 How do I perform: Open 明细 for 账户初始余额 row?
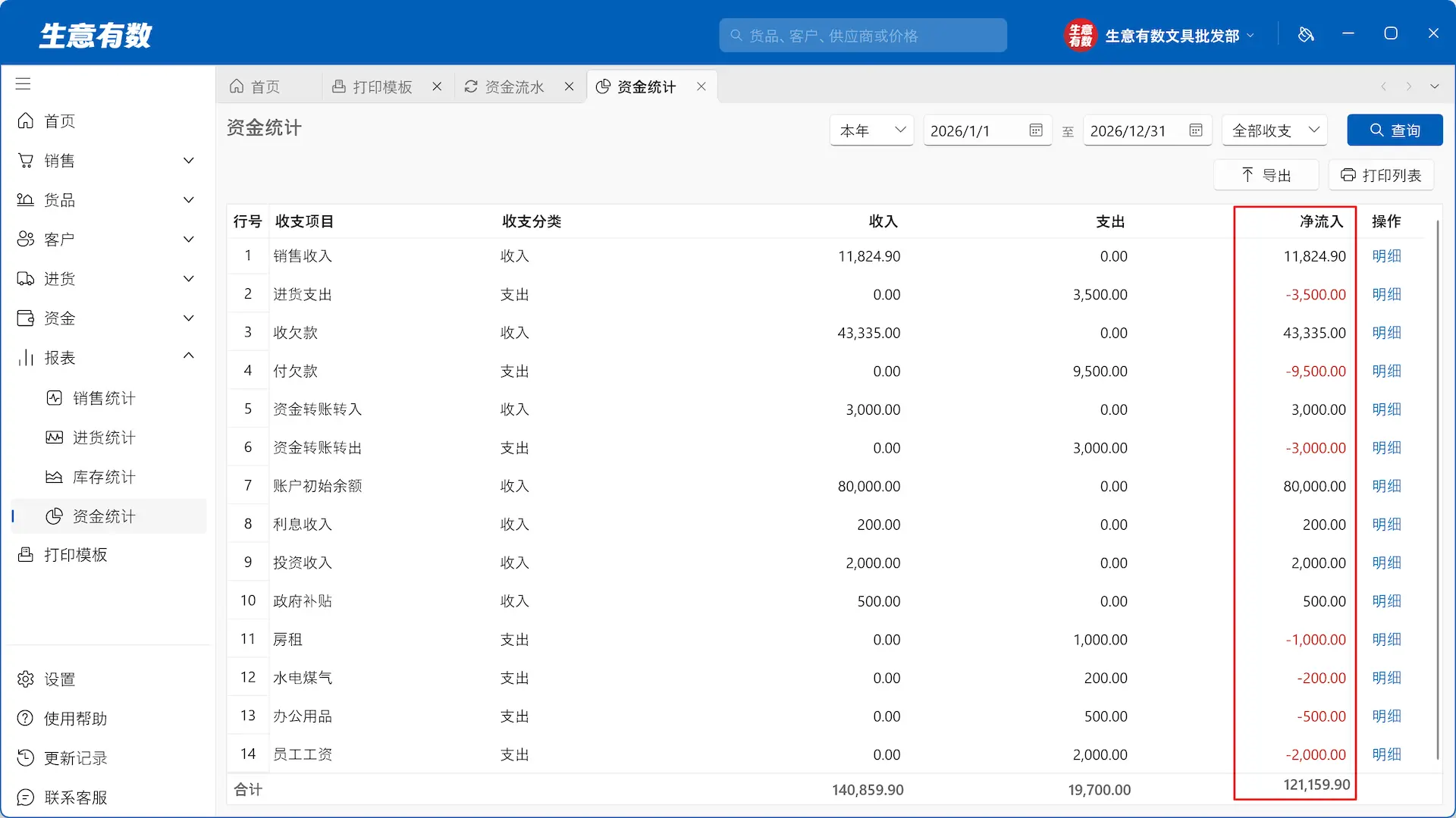pyautogui.click(x=1386, y=486)
